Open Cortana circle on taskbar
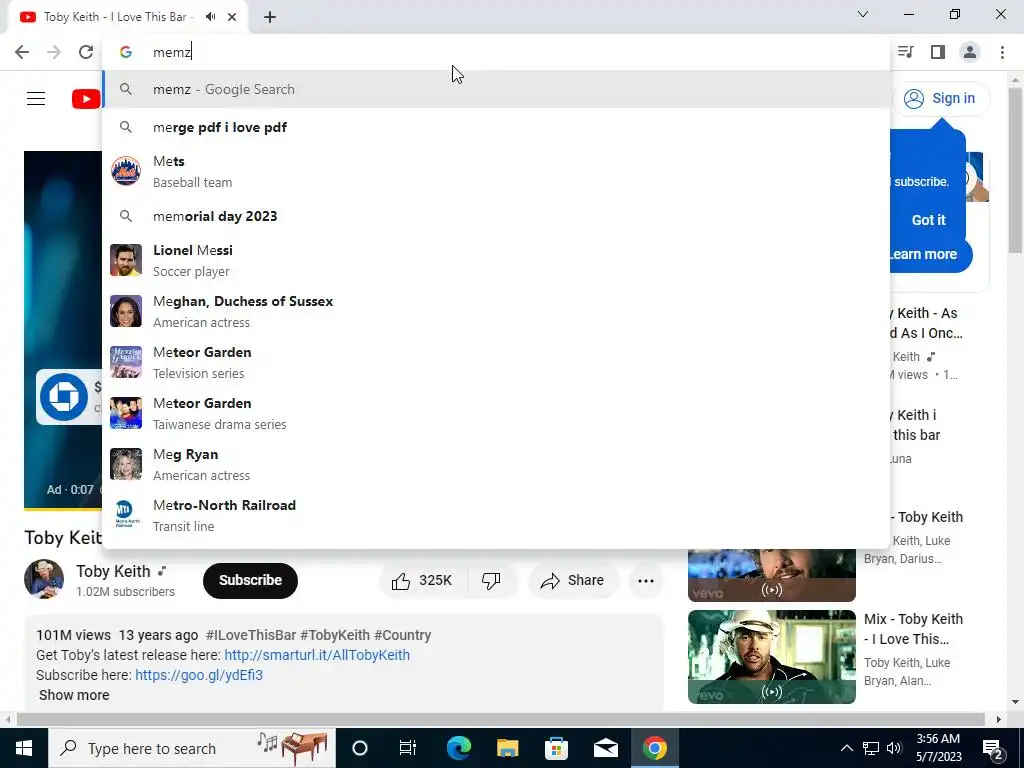 coord(359,748)
